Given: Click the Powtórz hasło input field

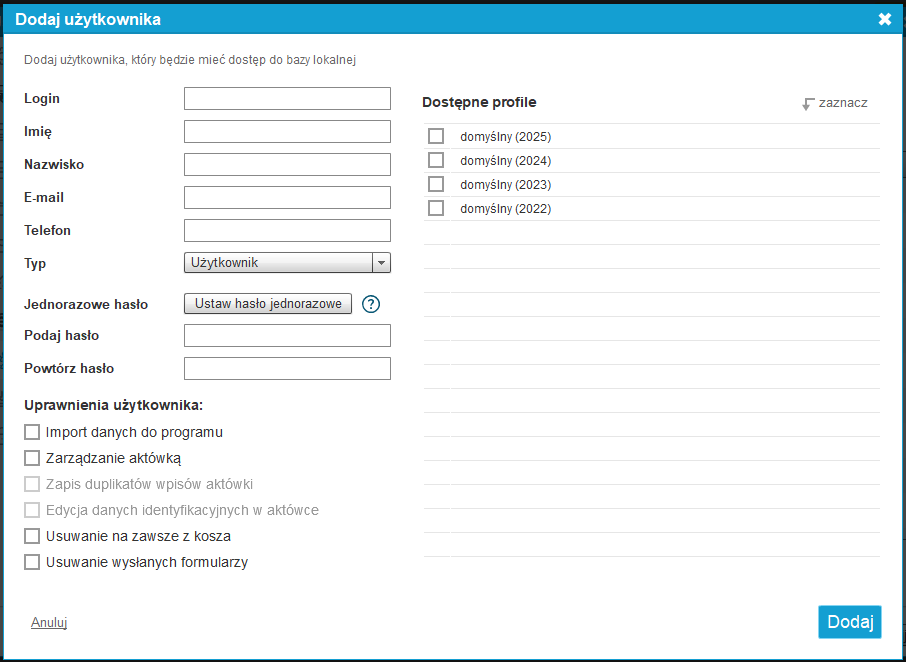Looking at the screenshot, I should [x=287, y=368].
